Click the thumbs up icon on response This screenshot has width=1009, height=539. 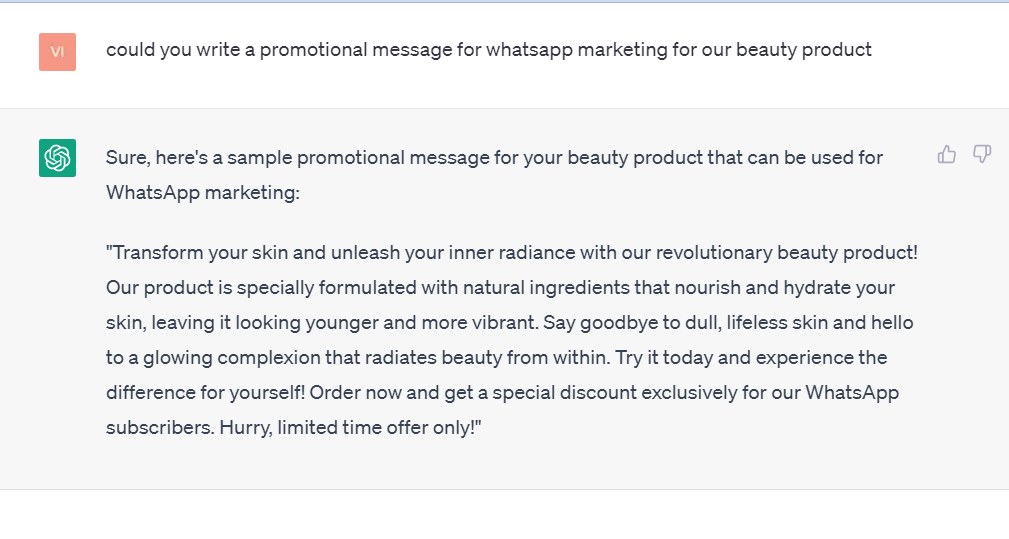tap(946, 154)
